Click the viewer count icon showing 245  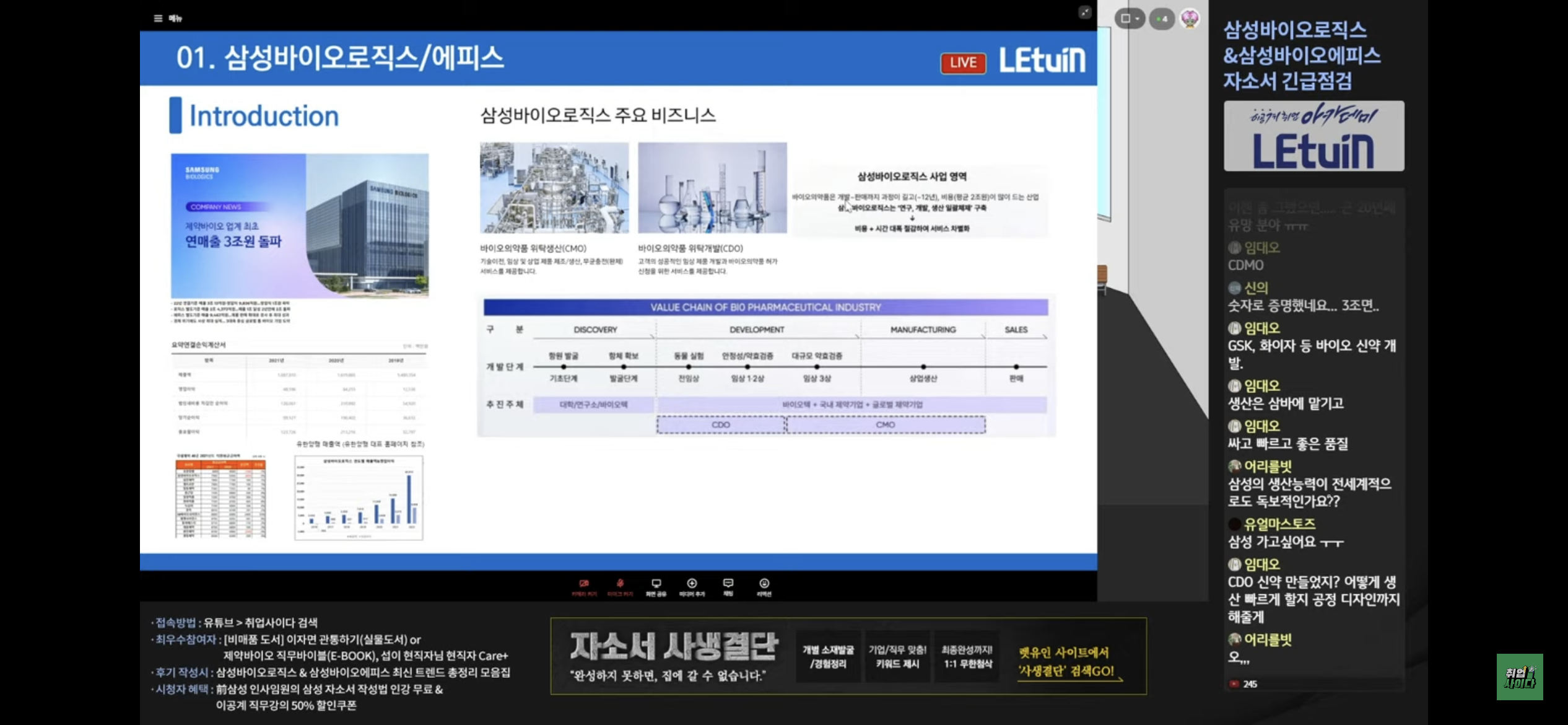click(1234, 684)
